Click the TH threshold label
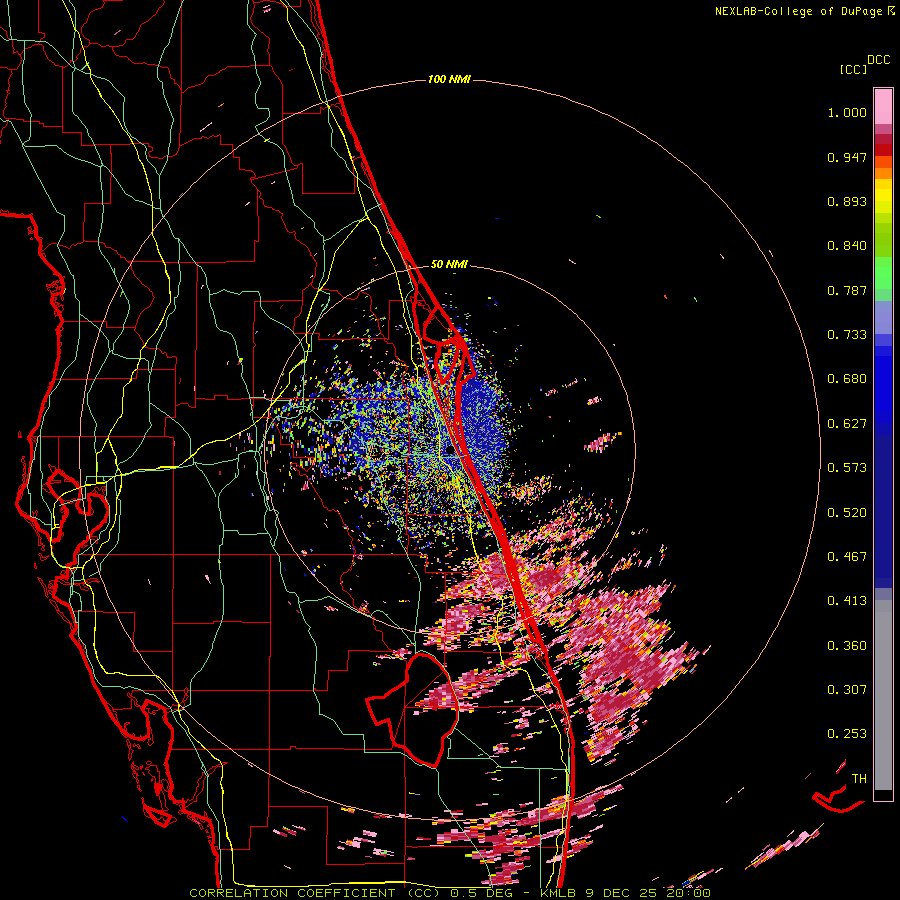This screenshot has height=900, width=900. click(x=859, y=779)
